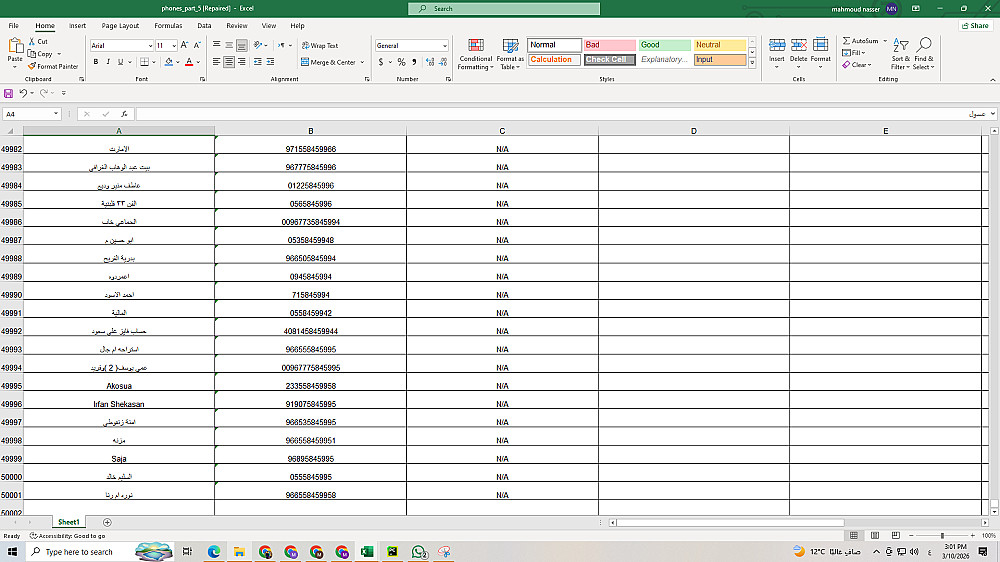This screenshot has width=1000, height=562.
Task: Select column B header
Action: 311,131
